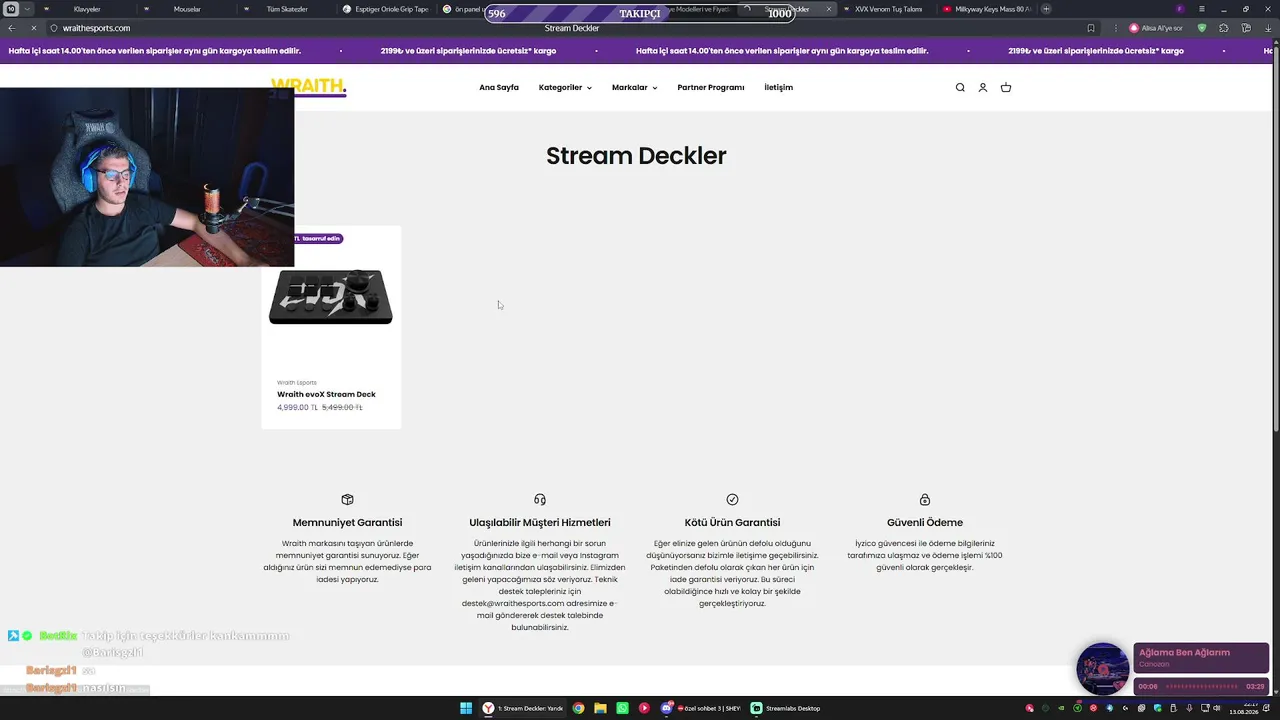
Task: Open the red media player taskbar icon
Action: 644,708
